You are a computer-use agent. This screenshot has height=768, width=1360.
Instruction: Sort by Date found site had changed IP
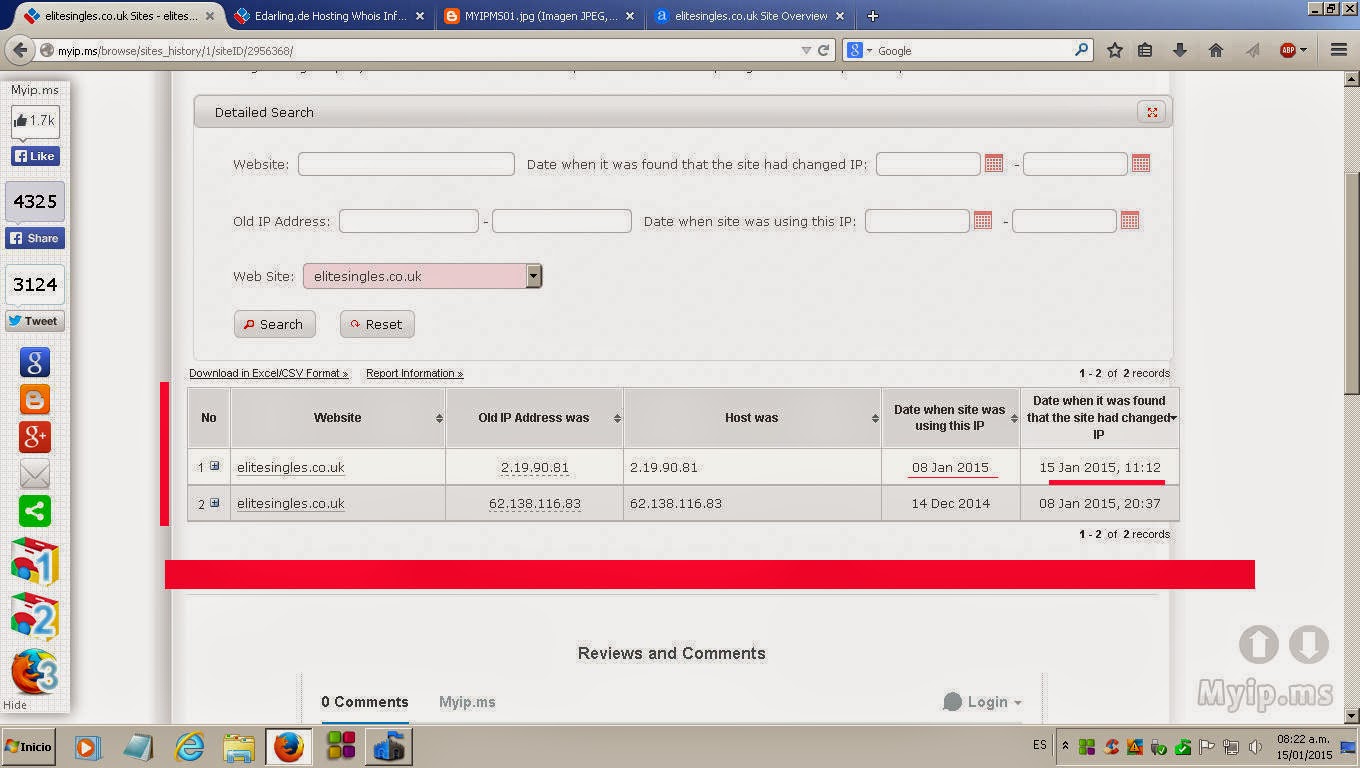[x=1100, y=418]
